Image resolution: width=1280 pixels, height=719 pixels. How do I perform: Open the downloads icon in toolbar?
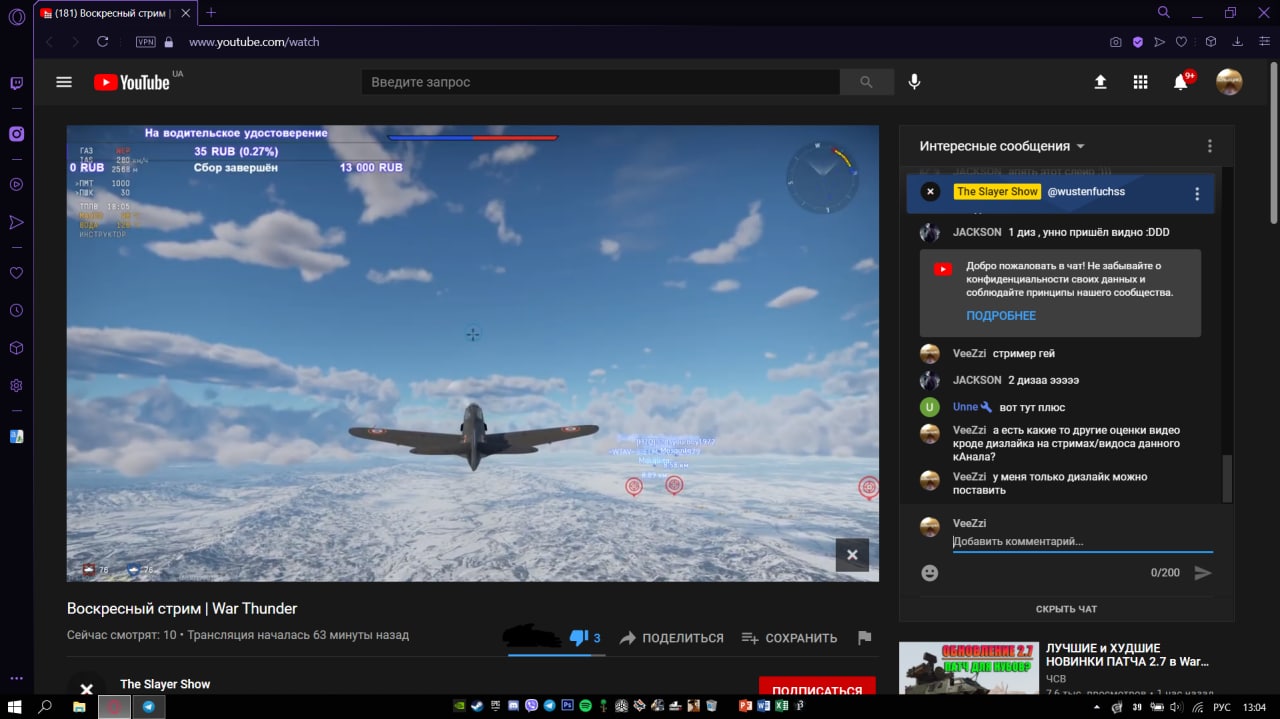(x=1238, y=42)
